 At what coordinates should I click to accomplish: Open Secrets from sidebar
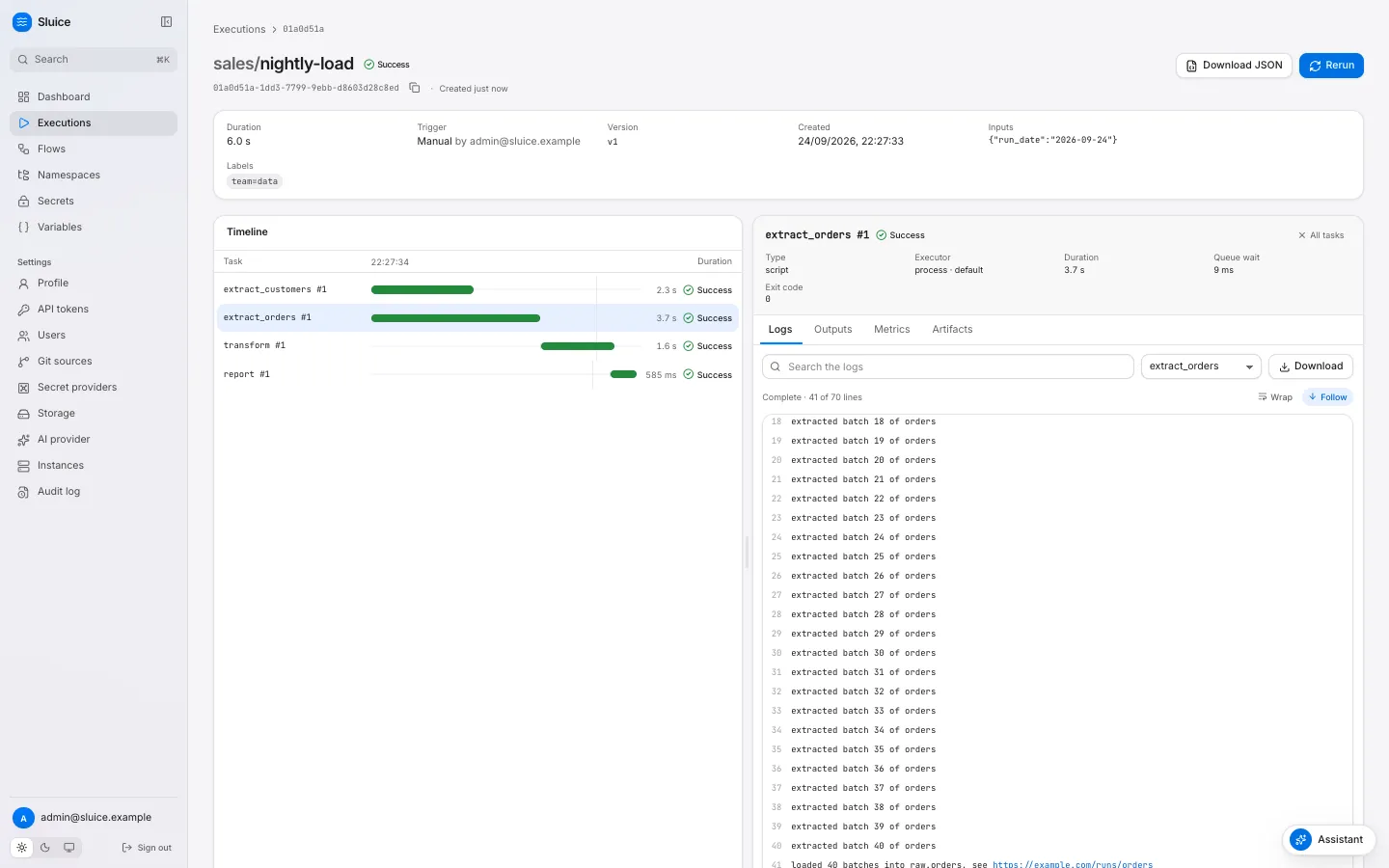94,201
